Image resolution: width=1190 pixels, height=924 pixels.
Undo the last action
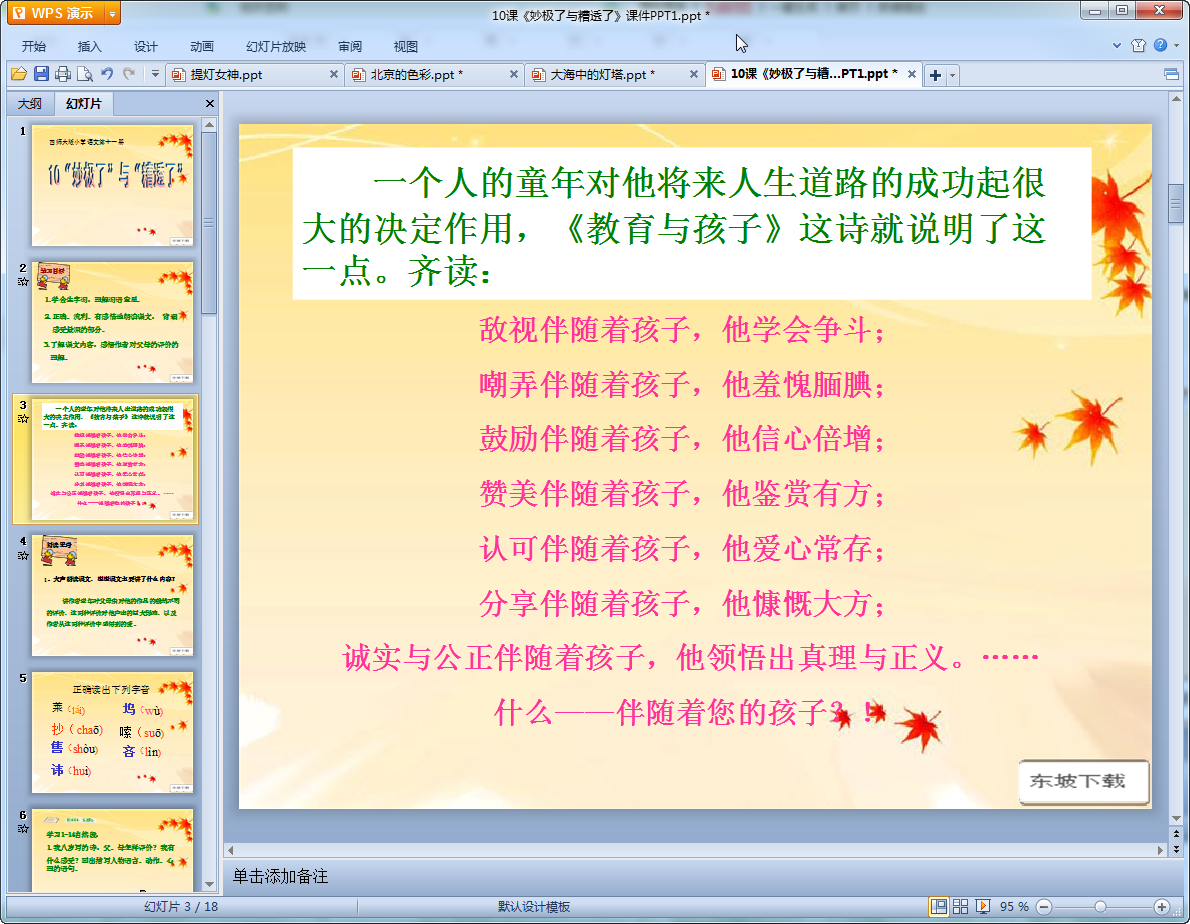pyautogui.click(x=107, y=74)
